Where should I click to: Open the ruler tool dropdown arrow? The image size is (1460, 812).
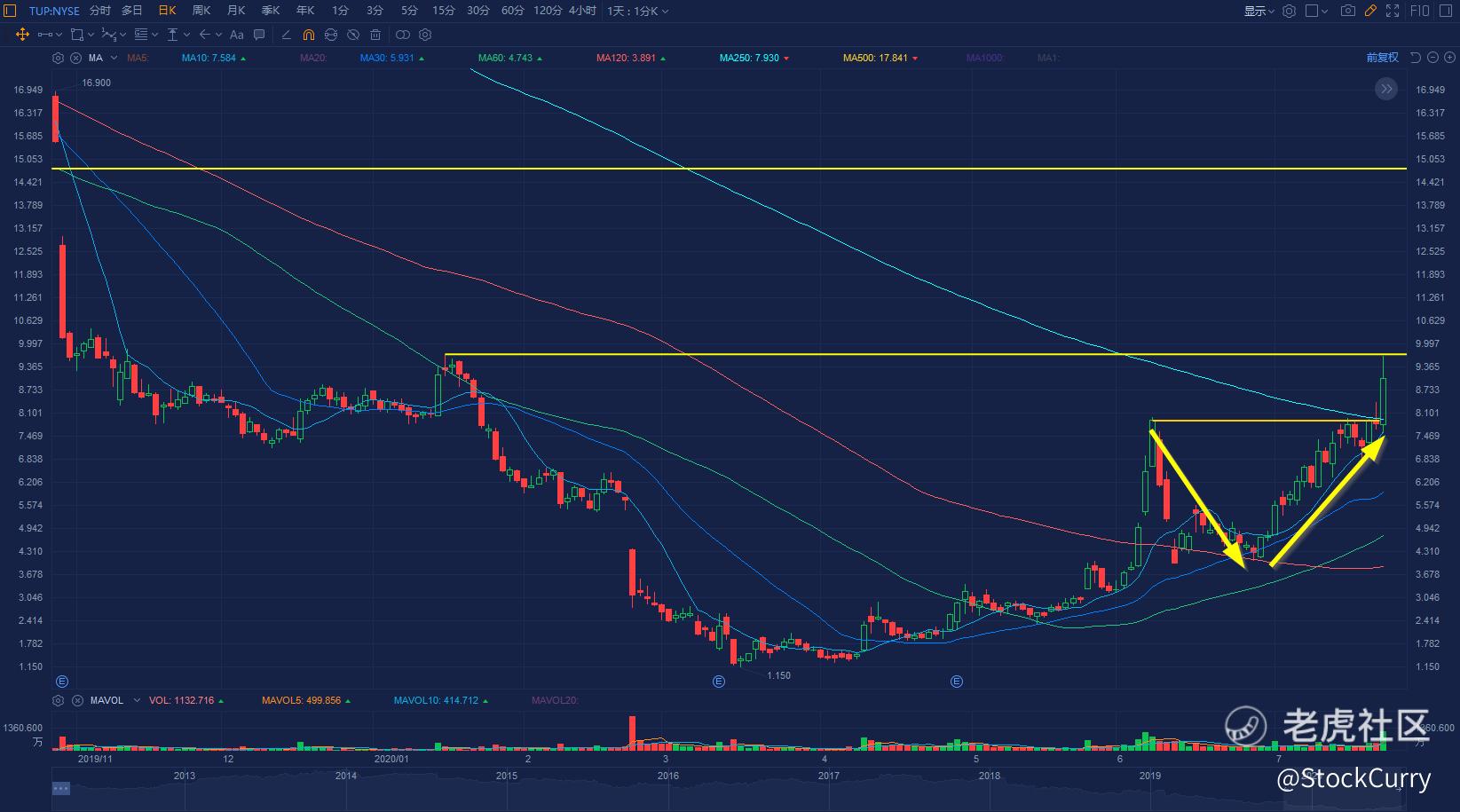click(x=186, y=35)
